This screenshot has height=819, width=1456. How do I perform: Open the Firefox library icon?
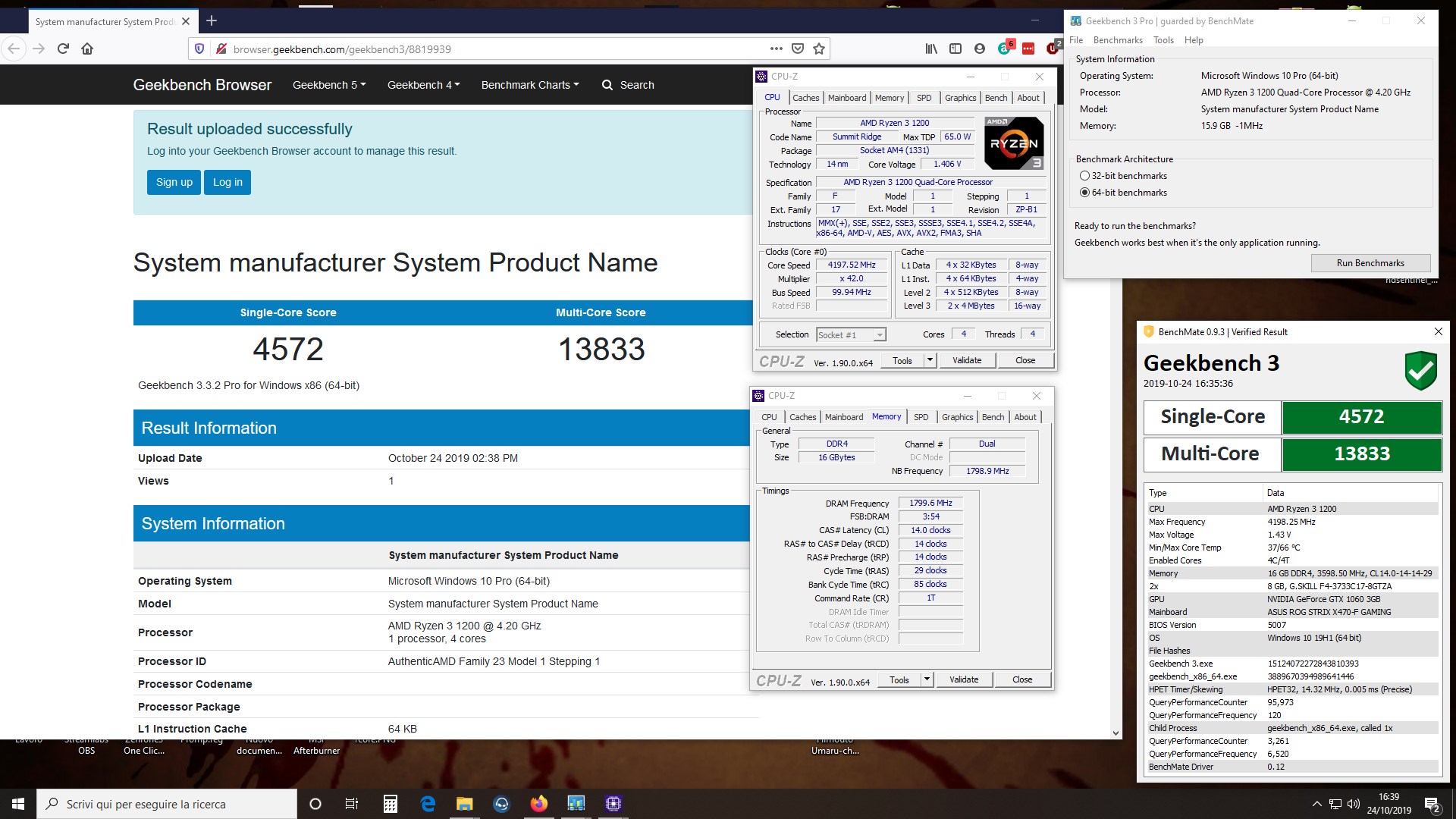[x=931, y=49]
